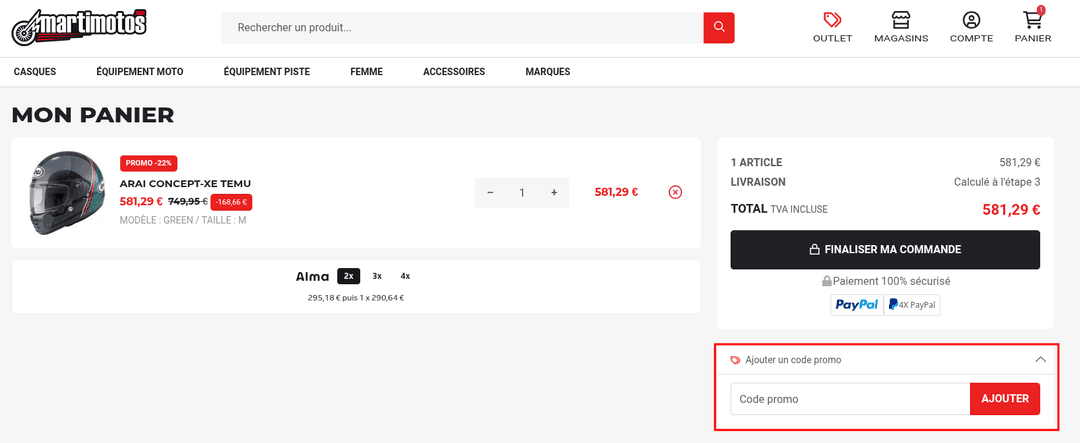Select Alma 2x installment option
The height and width of the screenshot is (443, 1080).
tap(349, 276)
